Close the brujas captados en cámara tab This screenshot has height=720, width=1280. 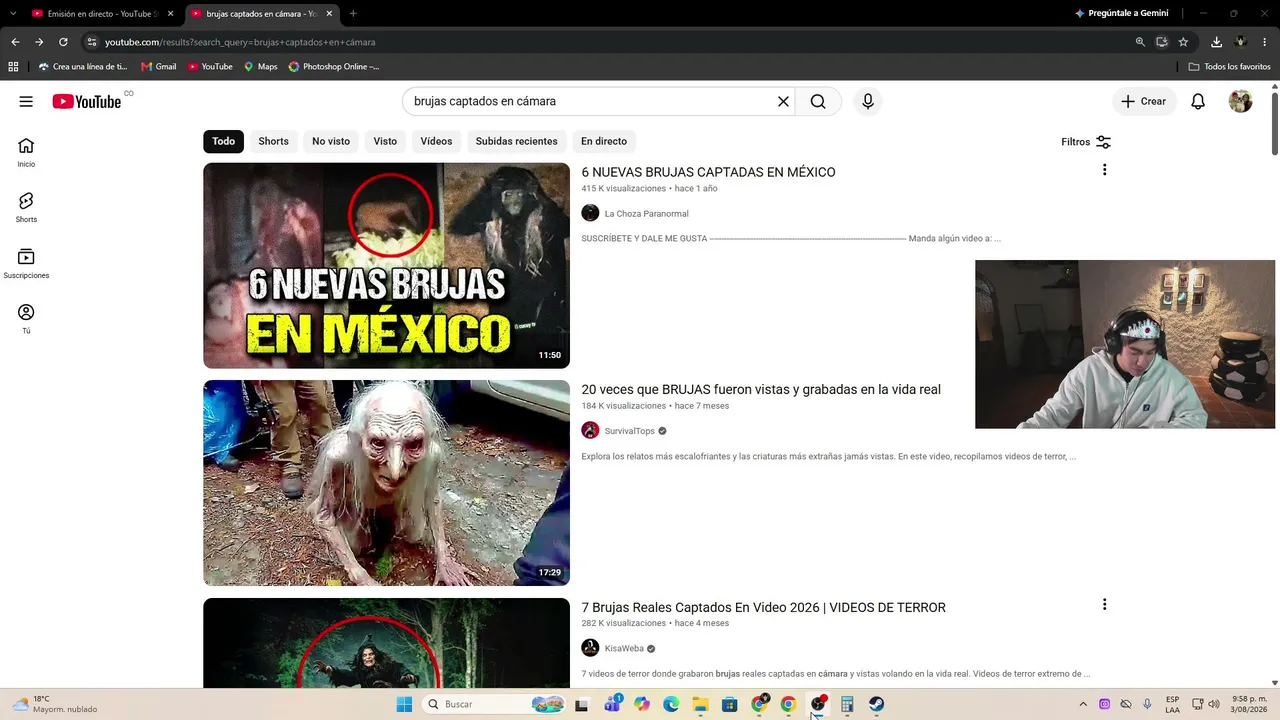[x=329, y=14]
